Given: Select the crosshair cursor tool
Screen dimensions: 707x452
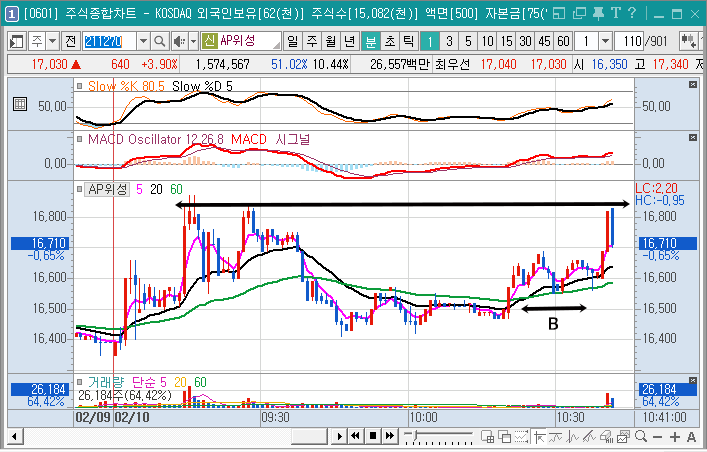Looking at the screenshot, I should [539, 437].
